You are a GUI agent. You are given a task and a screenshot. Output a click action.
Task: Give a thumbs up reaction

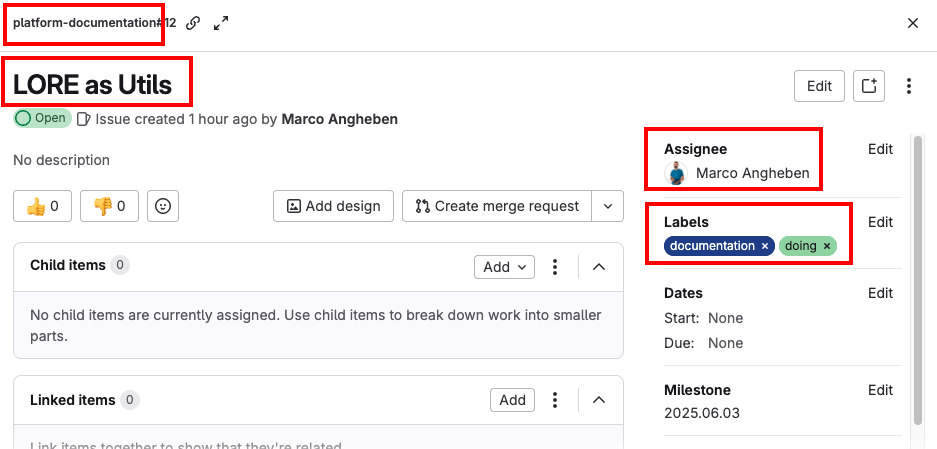click(x=42, y=206)
